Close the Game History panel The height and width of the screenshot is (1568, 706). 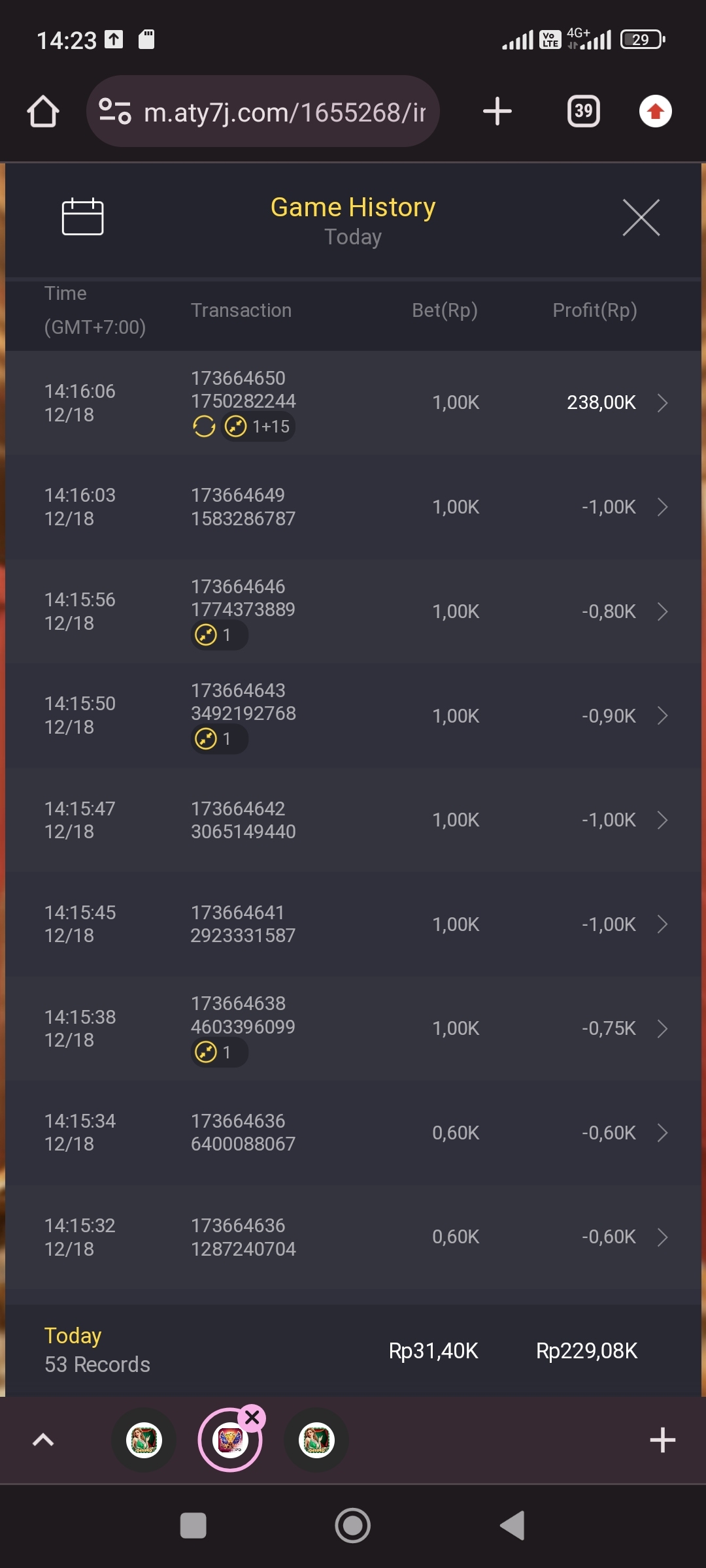click(x=641, y=218)
